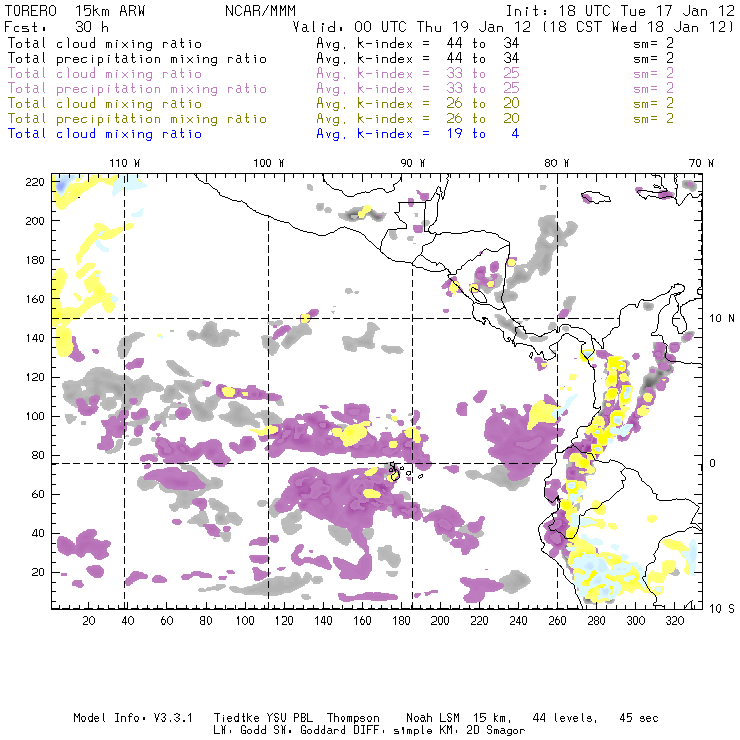Click the 0 equator latitude label
This screenshot has width=740, height=740.
pyautogui.click(x=713, y=464)
